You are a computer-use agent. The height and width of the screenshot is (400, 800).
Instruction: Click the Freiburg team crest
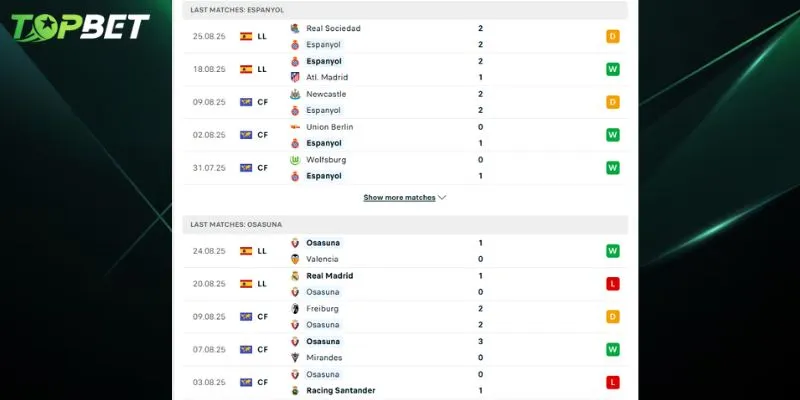click(295, 309)
